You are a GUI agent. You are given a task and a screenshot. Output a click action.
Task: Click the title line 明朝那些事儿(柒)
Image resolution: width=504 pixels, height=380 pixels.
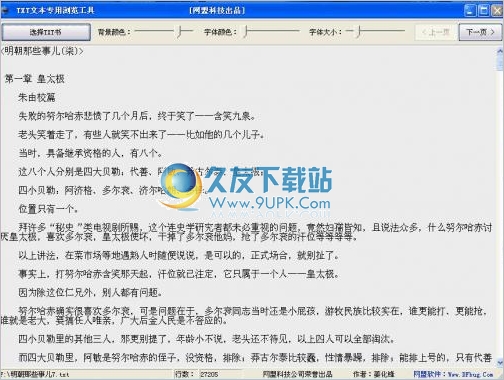[42, 51]
